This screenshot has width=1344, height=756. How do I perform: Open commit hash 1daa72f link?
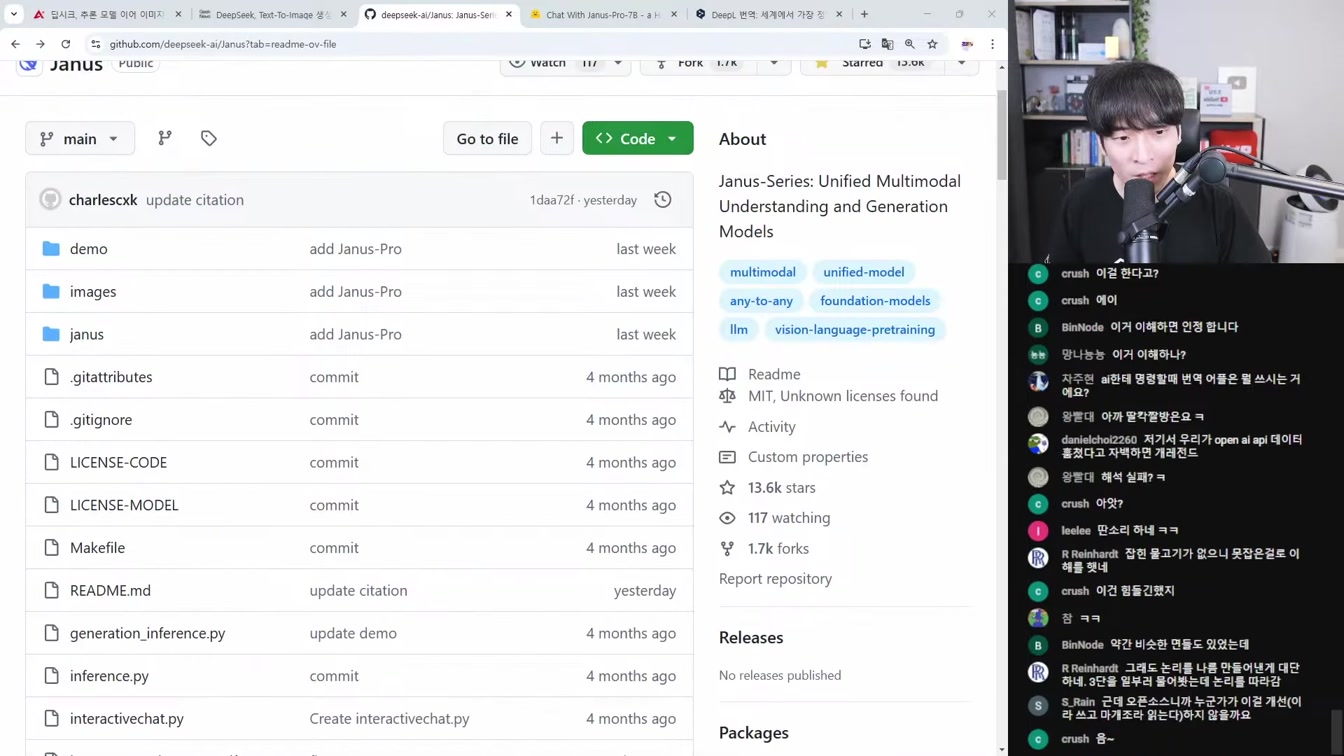(552, 200)
